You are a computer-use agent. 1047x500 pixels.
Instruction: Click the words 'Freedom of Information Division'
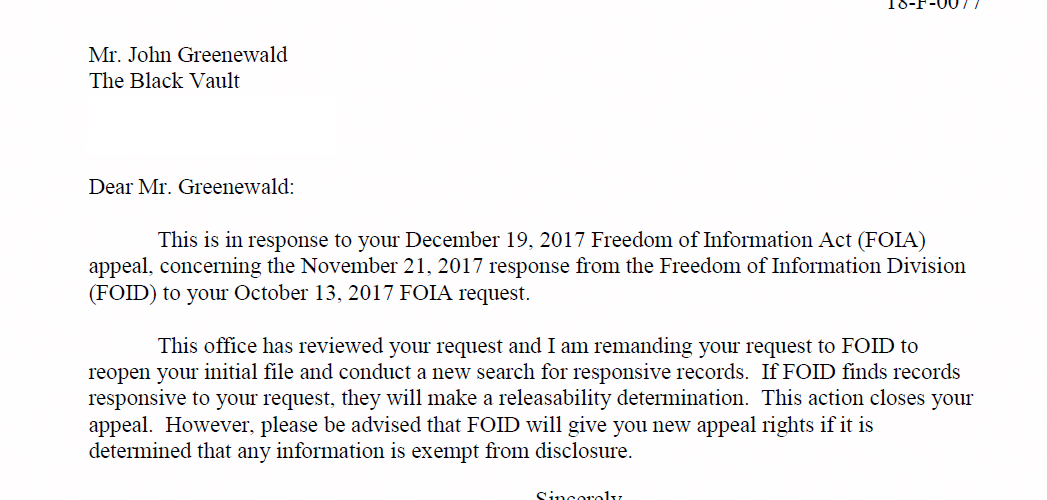tap(813, 266)
